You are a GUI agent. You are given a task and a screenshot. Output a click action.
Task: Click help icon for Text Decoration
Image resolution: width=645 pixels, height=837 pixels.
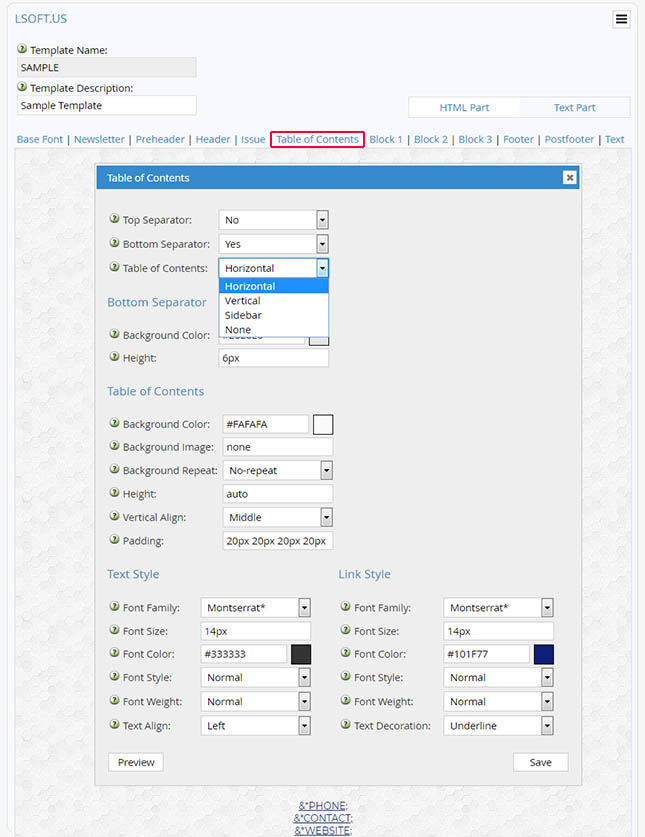click(345, 724)
